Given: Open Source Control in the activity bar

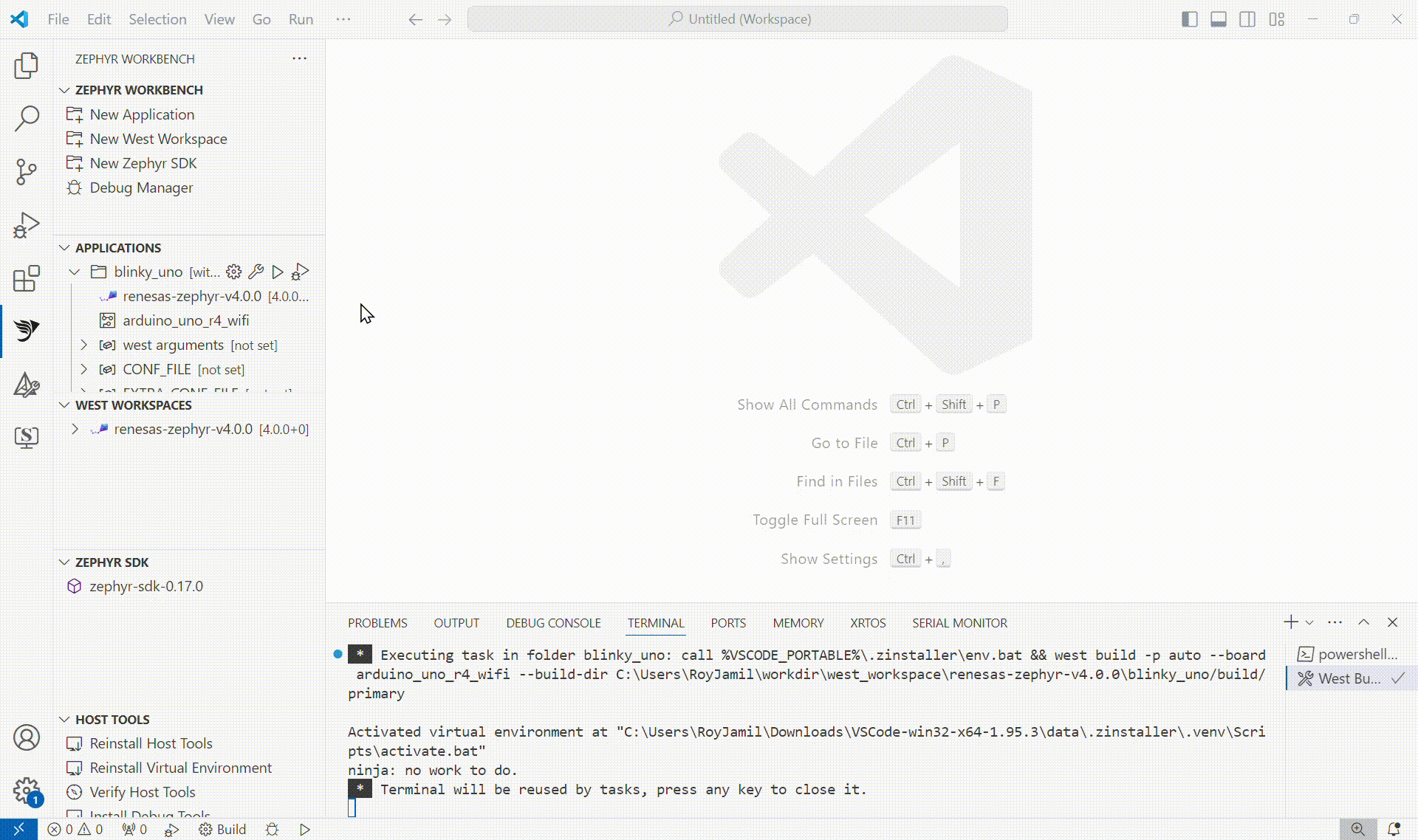Looking at the screenshot, I should click(27, 171).
